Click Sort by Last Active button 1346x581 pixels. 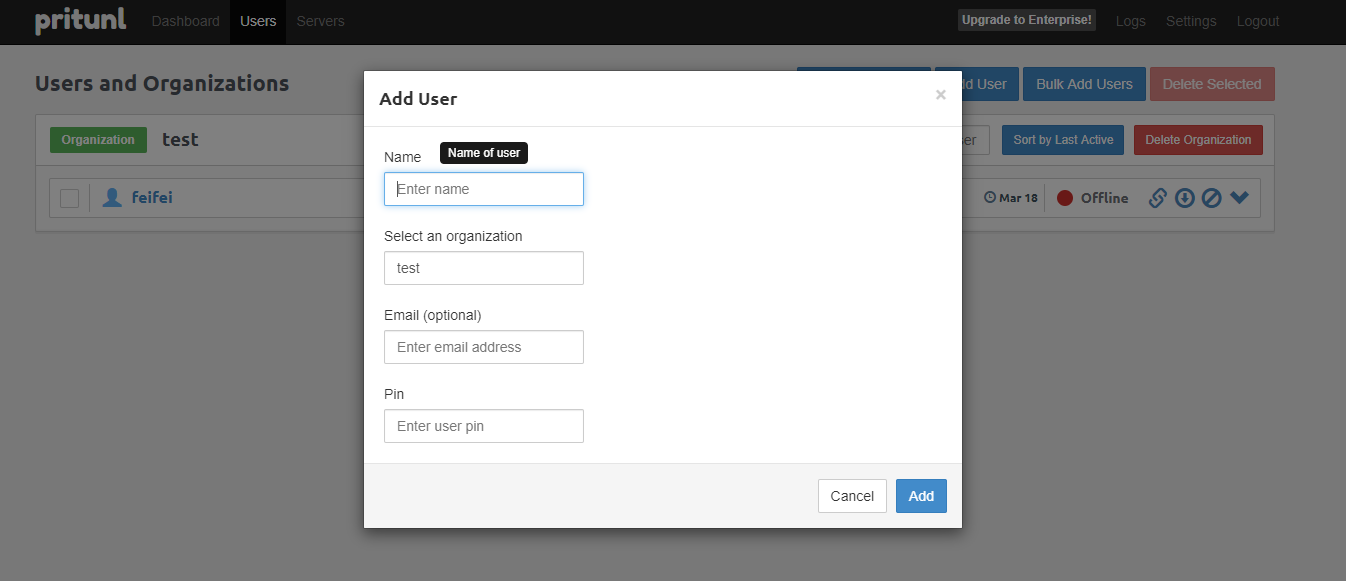point(1063,140)
